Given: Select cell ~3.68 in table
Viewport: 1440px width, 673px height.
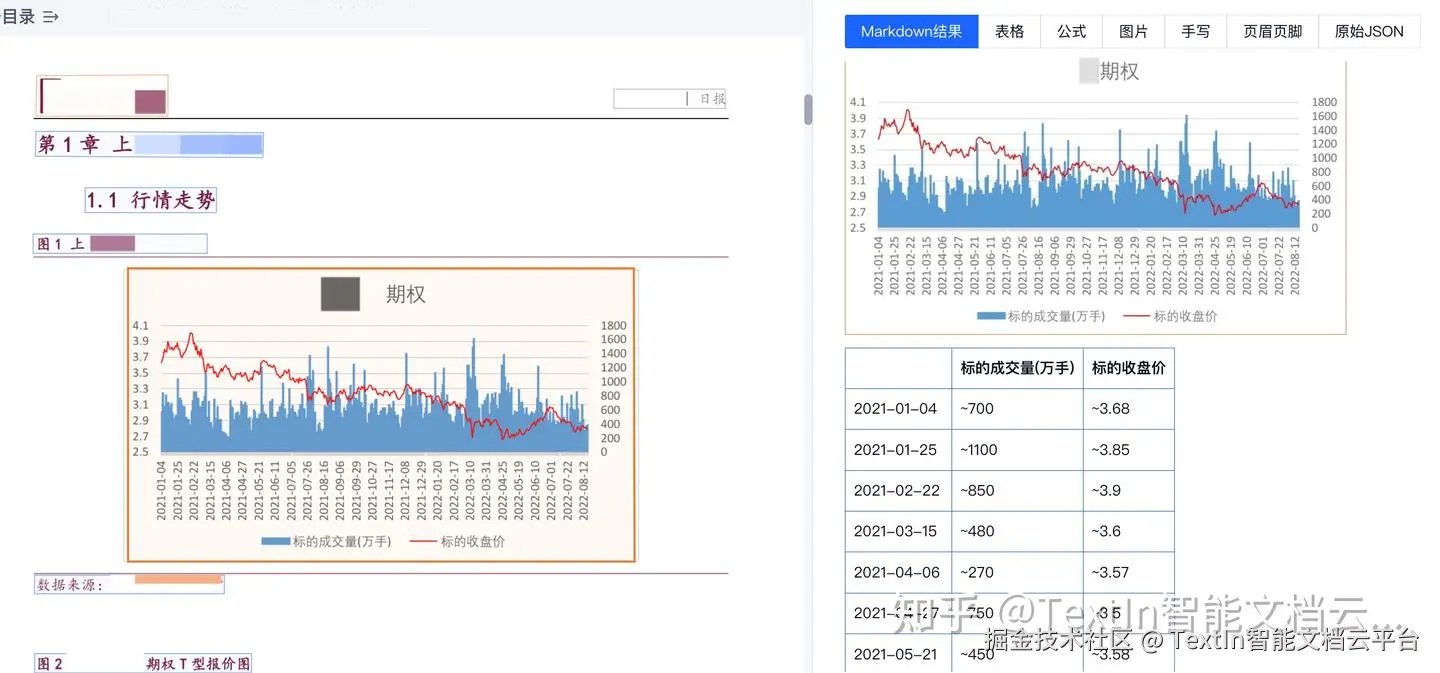Looking at the screenshot, I should [x=1128, y=409].
